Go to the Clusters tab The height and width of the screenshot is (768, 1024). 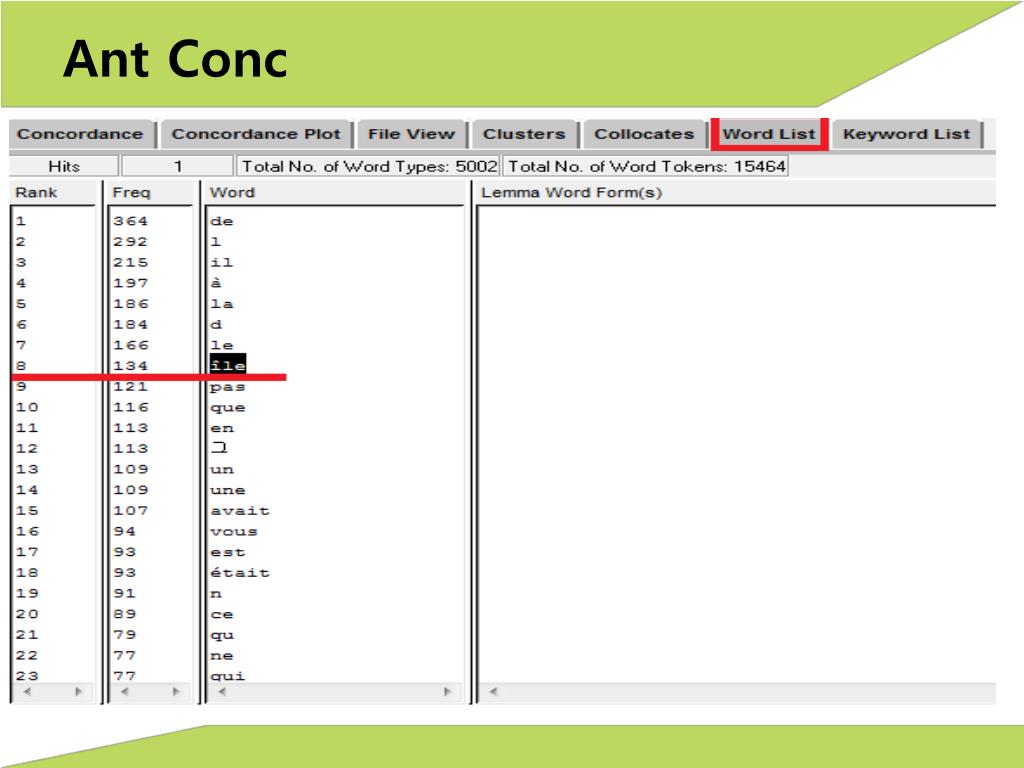[524, 134]
